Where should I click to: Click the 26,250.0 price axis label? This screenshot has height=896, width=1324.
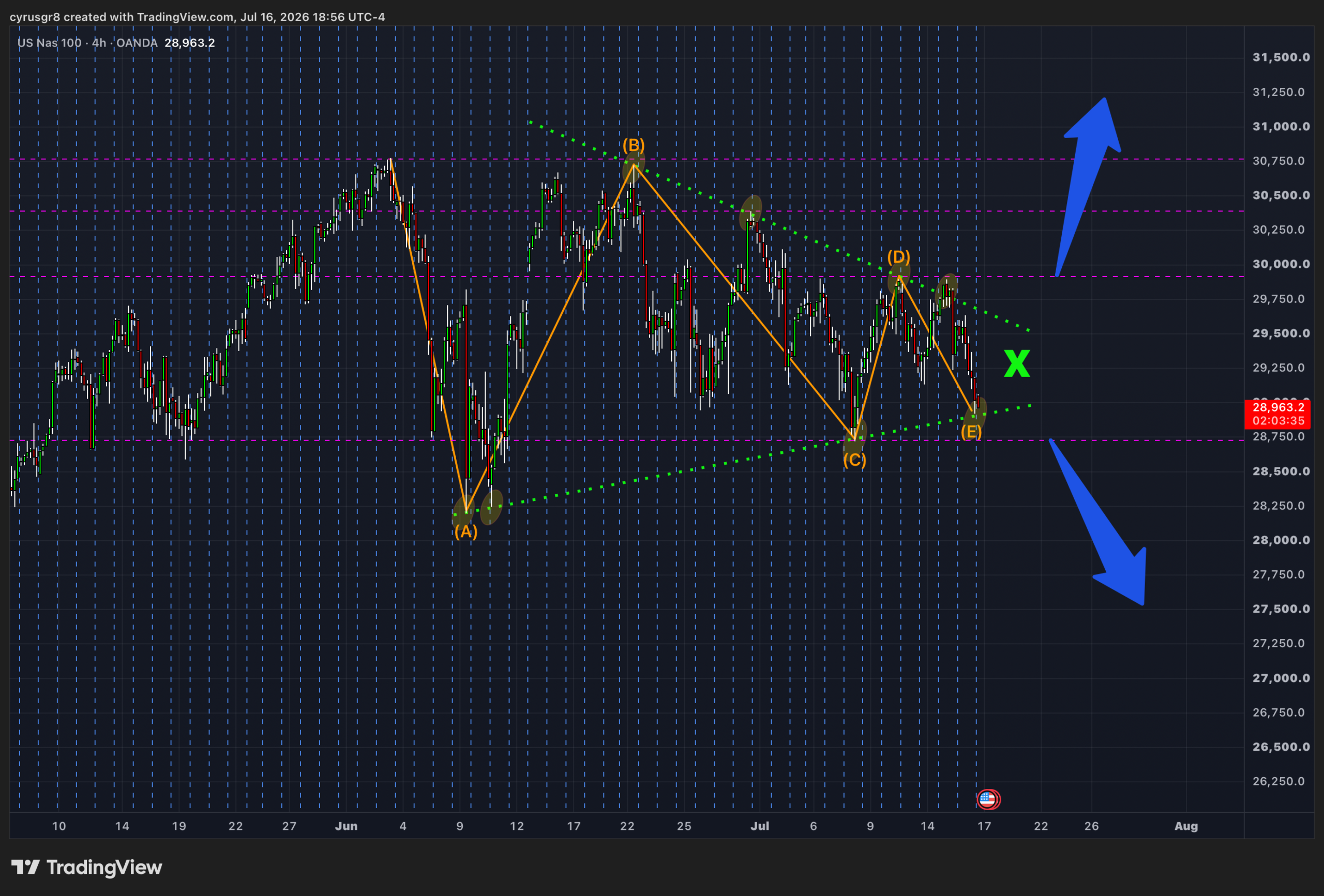pyautogui.click(x=1278, y=781)
